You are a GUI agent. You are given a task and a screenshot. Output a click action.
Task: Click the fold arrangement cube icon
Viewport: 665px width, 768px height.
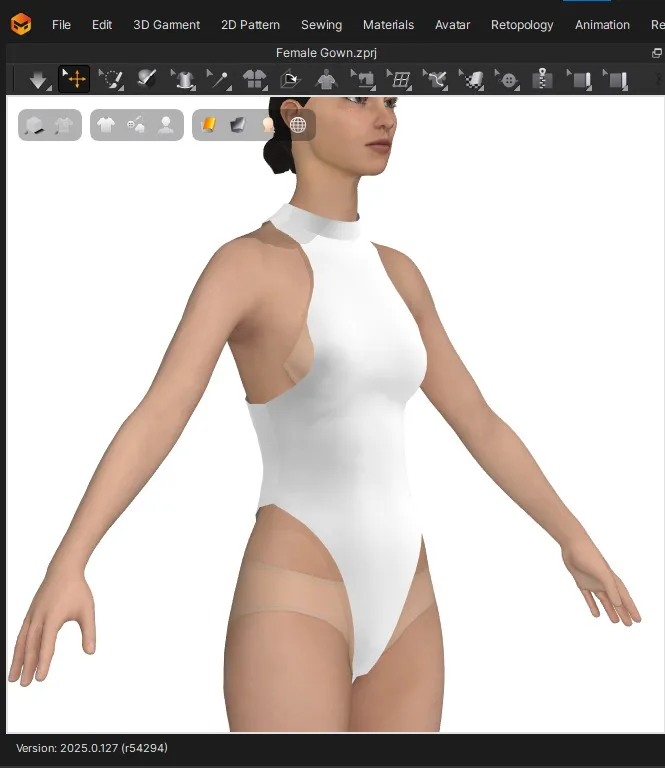(x=290, y=79)
